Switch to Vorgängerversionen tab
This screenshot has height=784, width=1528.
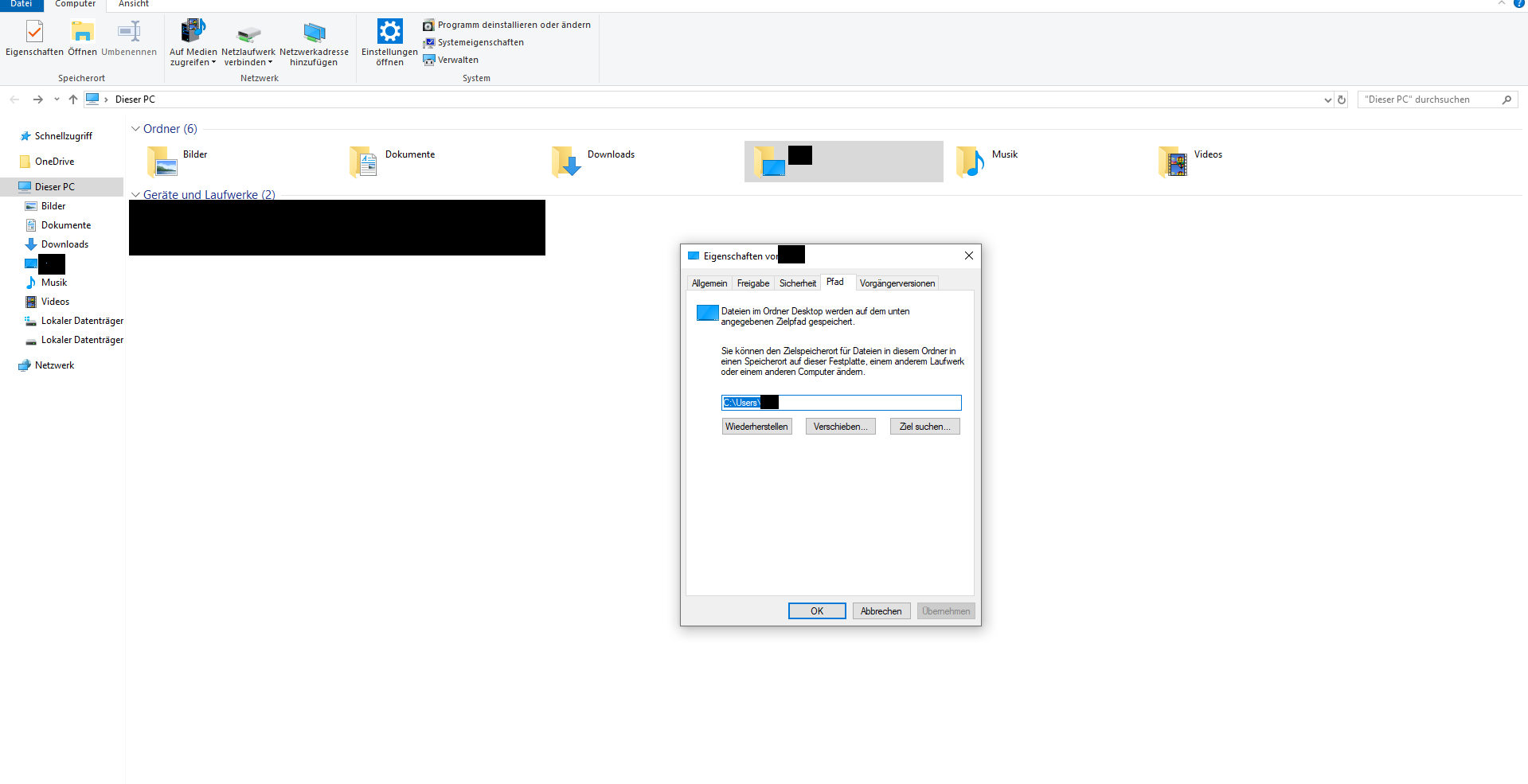click(x=897, y=283)
